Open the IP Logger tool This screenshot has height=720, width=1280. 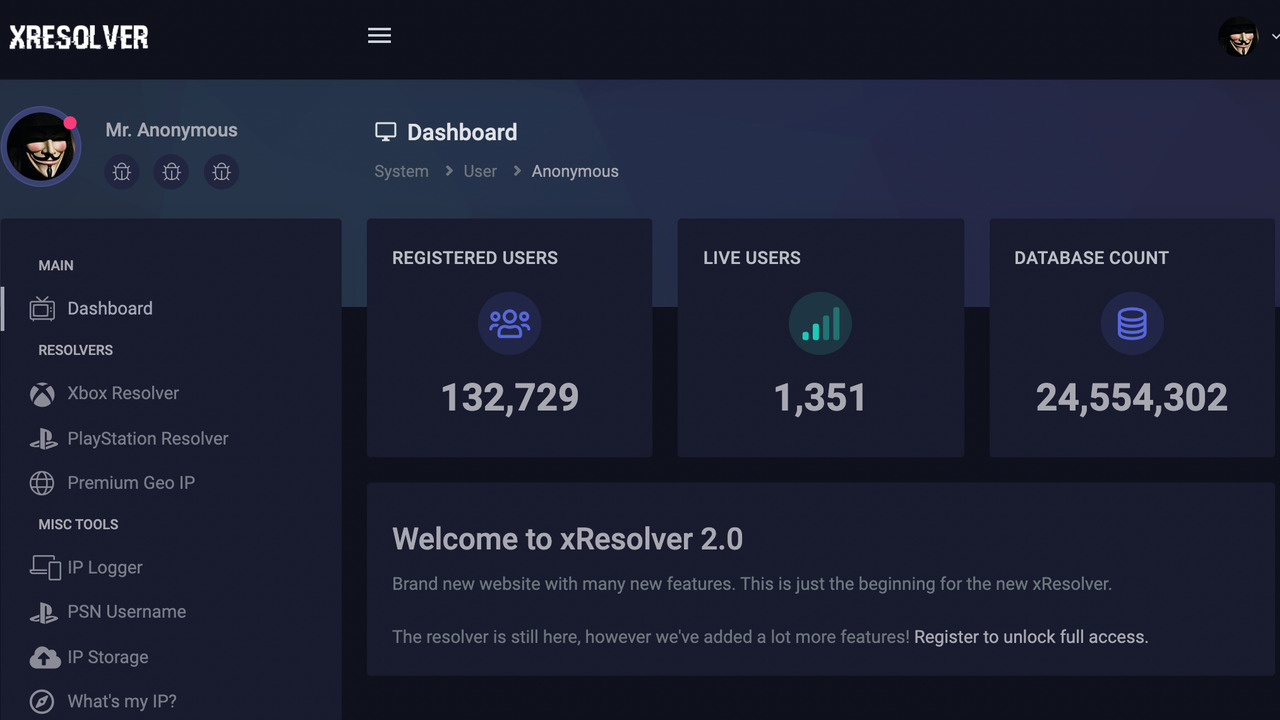(x=104, y=567)
